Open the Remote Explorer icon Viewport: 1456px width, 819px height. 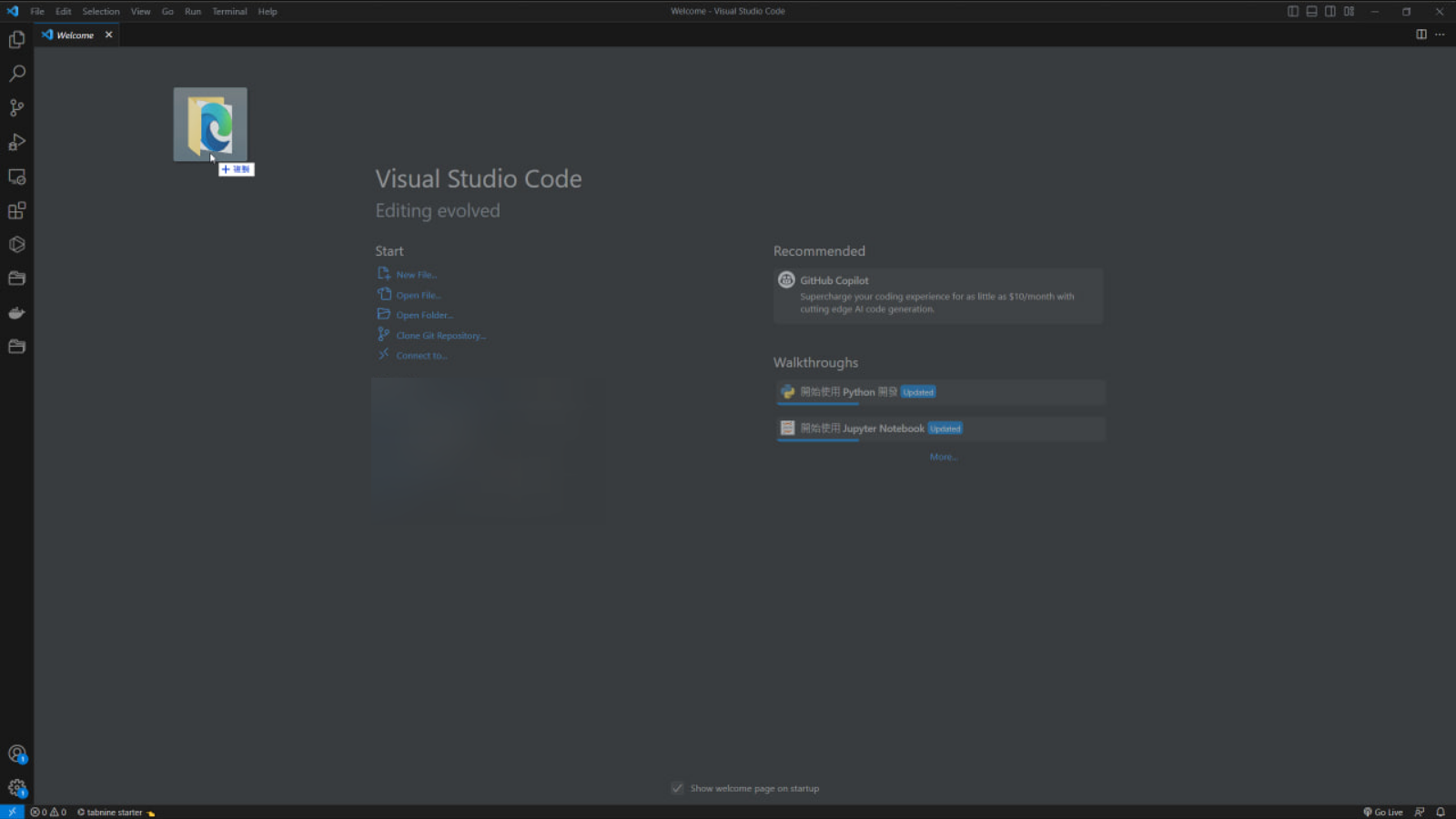pos(16,177)
